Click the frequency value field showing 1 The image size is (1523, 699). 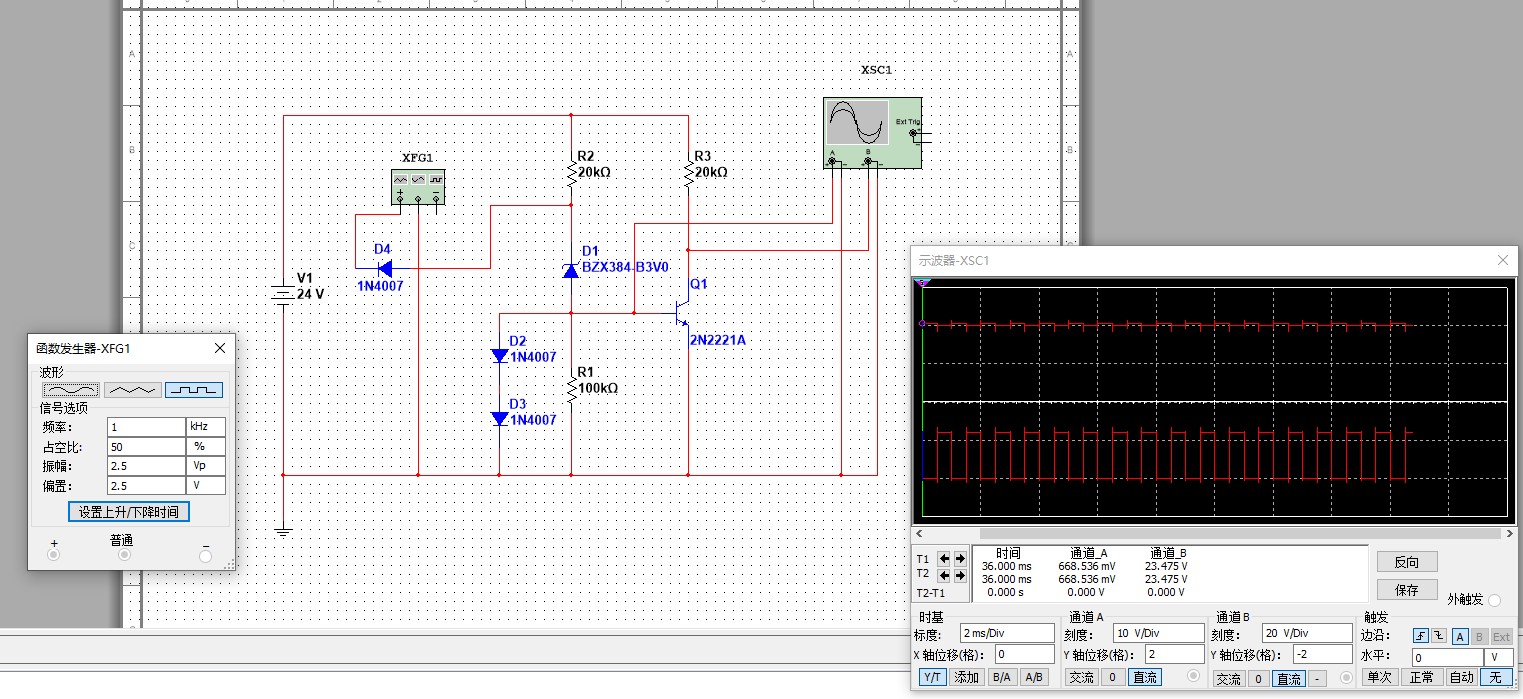(146, 426)
